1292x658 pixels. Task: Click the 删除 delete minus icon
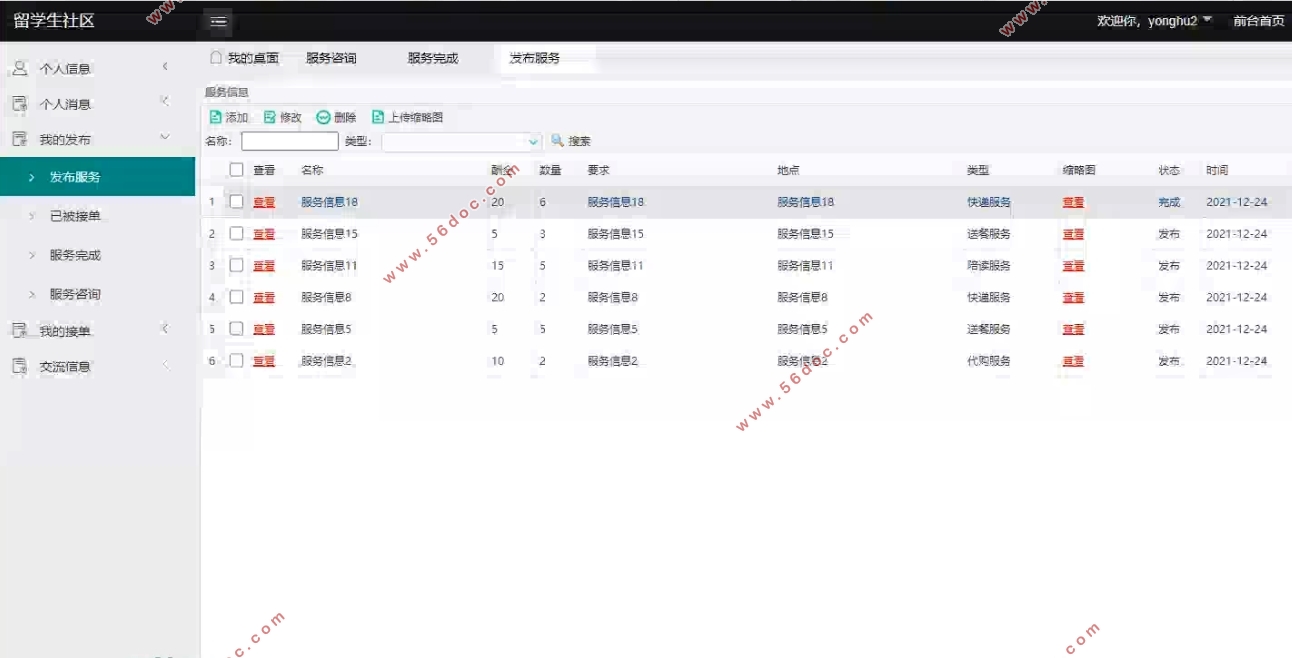click(x=323, y=117)
